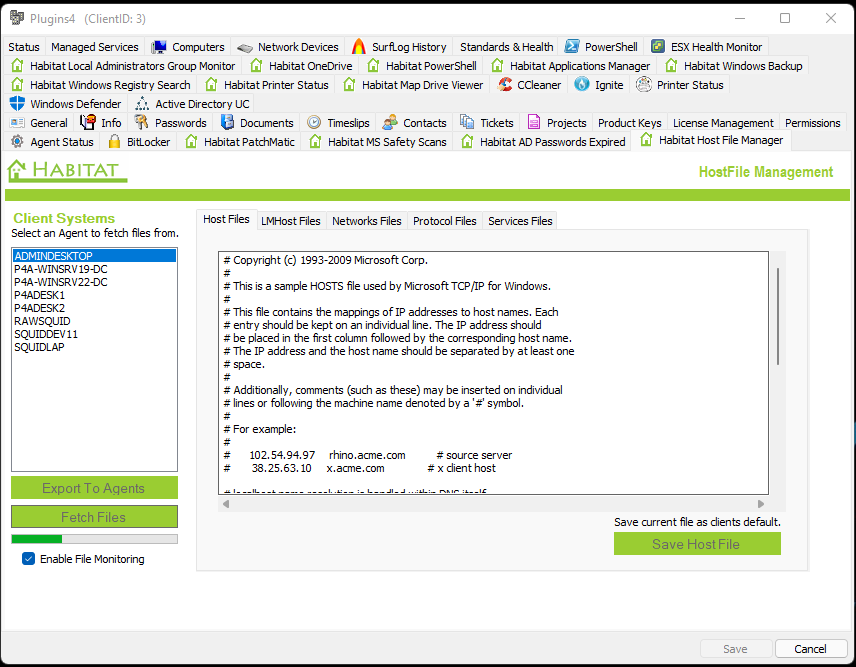The image size is (856, 667).
Task: Open the Status tab
Action: [x=24, y=47]
